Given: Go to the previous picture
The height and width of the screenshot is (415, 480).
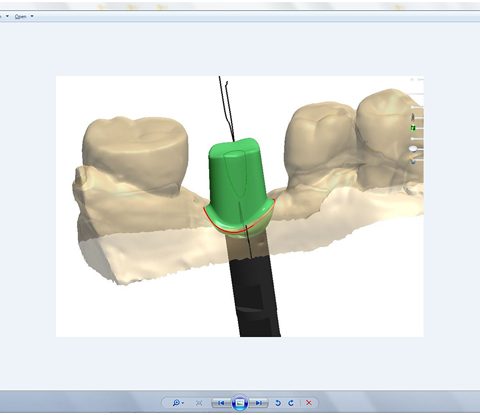Looking at the screenshot, I should [x=221, y=403].
